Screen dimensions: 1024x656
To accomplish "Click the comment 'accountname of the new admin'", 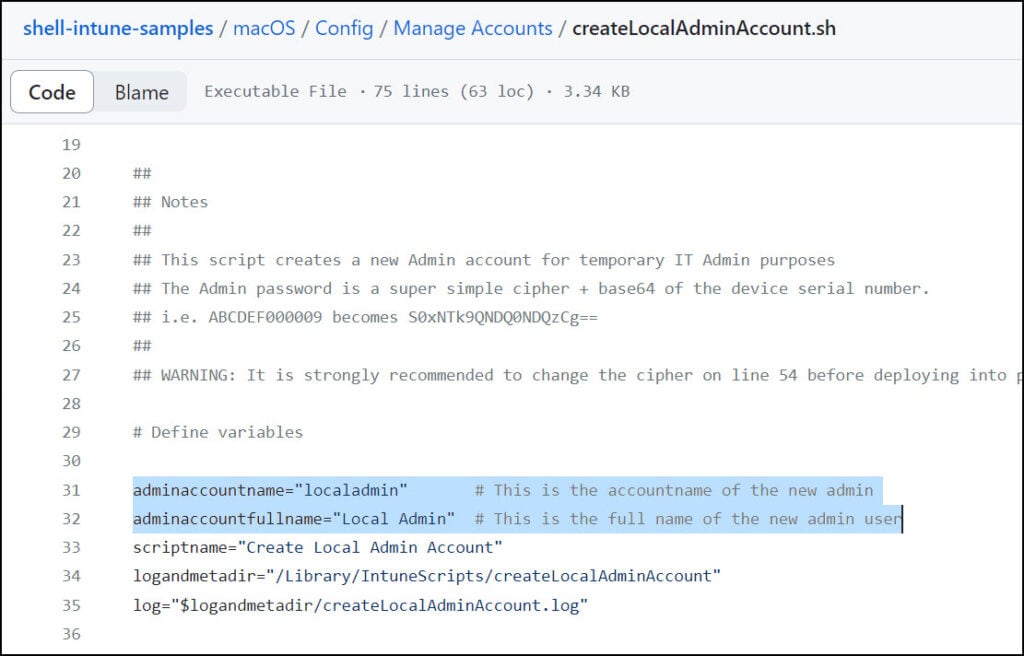I will [x=674, y=490].
